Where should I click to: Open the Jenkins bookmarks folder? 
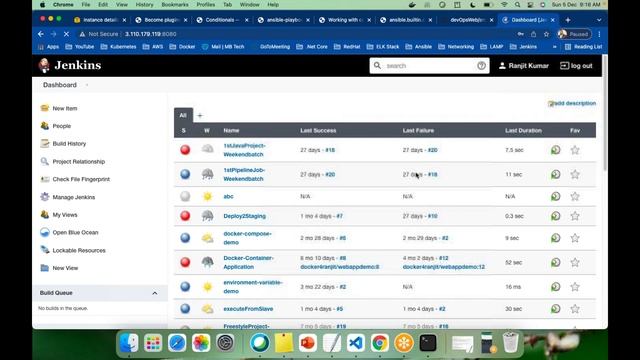[524, 47]
